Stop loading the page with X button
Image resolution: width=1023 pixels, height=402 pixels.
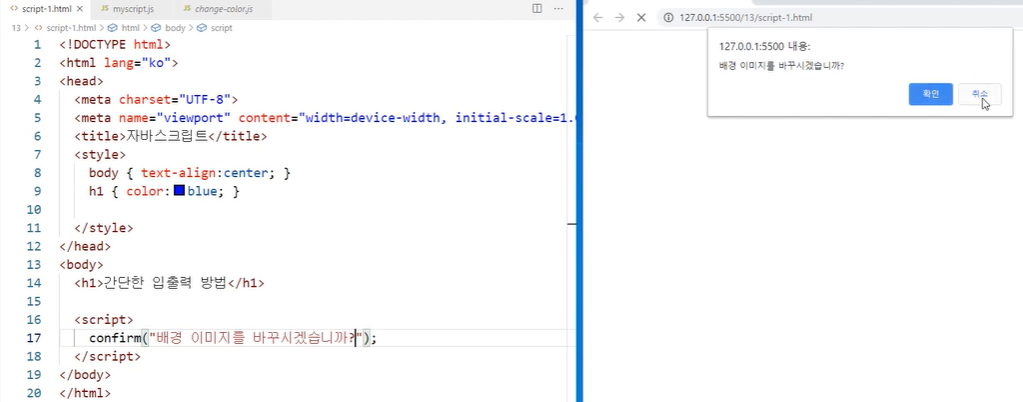click(641, 18)
